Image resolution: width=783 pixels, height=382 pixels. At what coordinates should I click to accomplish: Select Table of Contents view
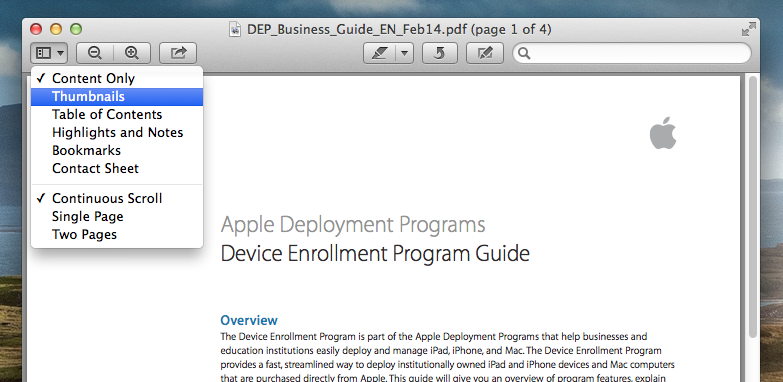[117, 114]
